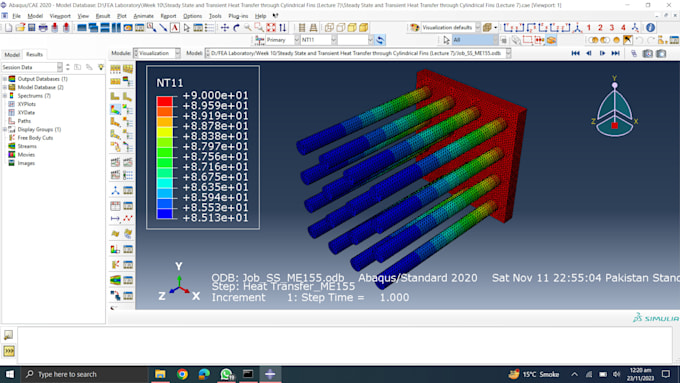The width and height of the screenshot is (680, 383).
Task: Switch to the Model tab
Action: point(12,55)
